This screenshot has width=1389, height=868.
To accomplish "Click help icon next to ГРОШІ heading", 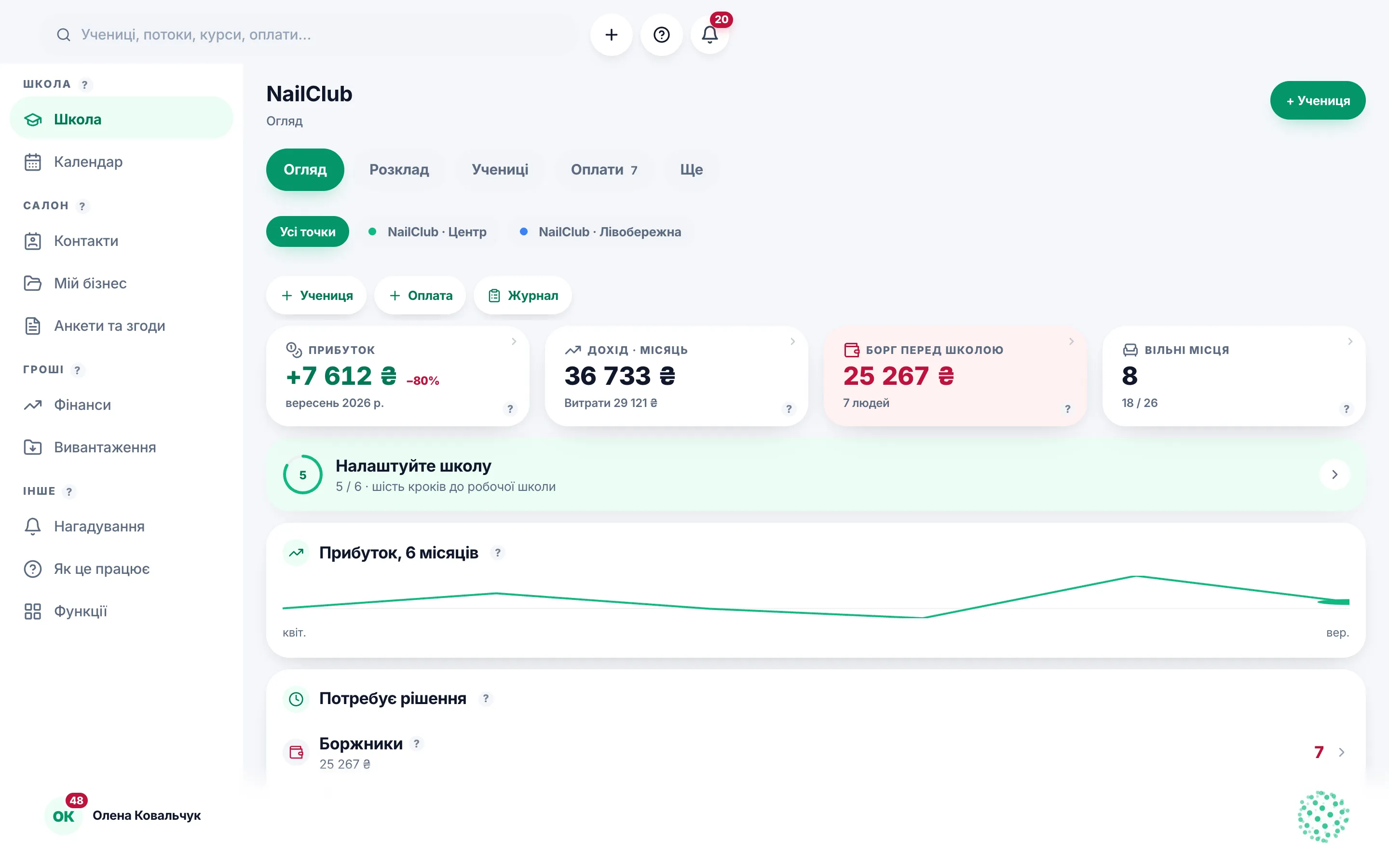I will [x=78, y=370].
